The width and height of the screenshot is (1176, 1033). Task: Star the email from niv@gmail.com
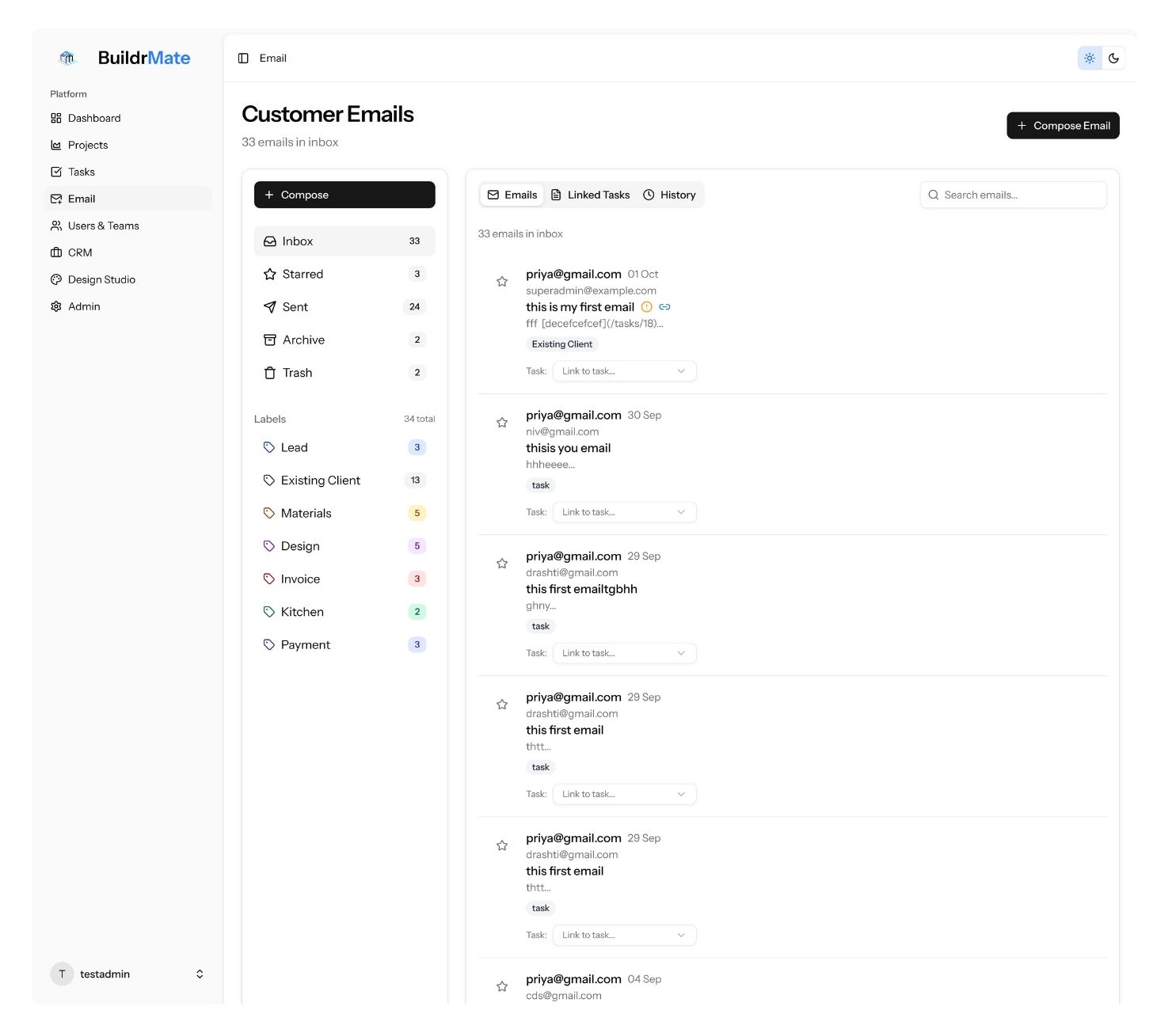pyautogui.click(x=501, y=422)
